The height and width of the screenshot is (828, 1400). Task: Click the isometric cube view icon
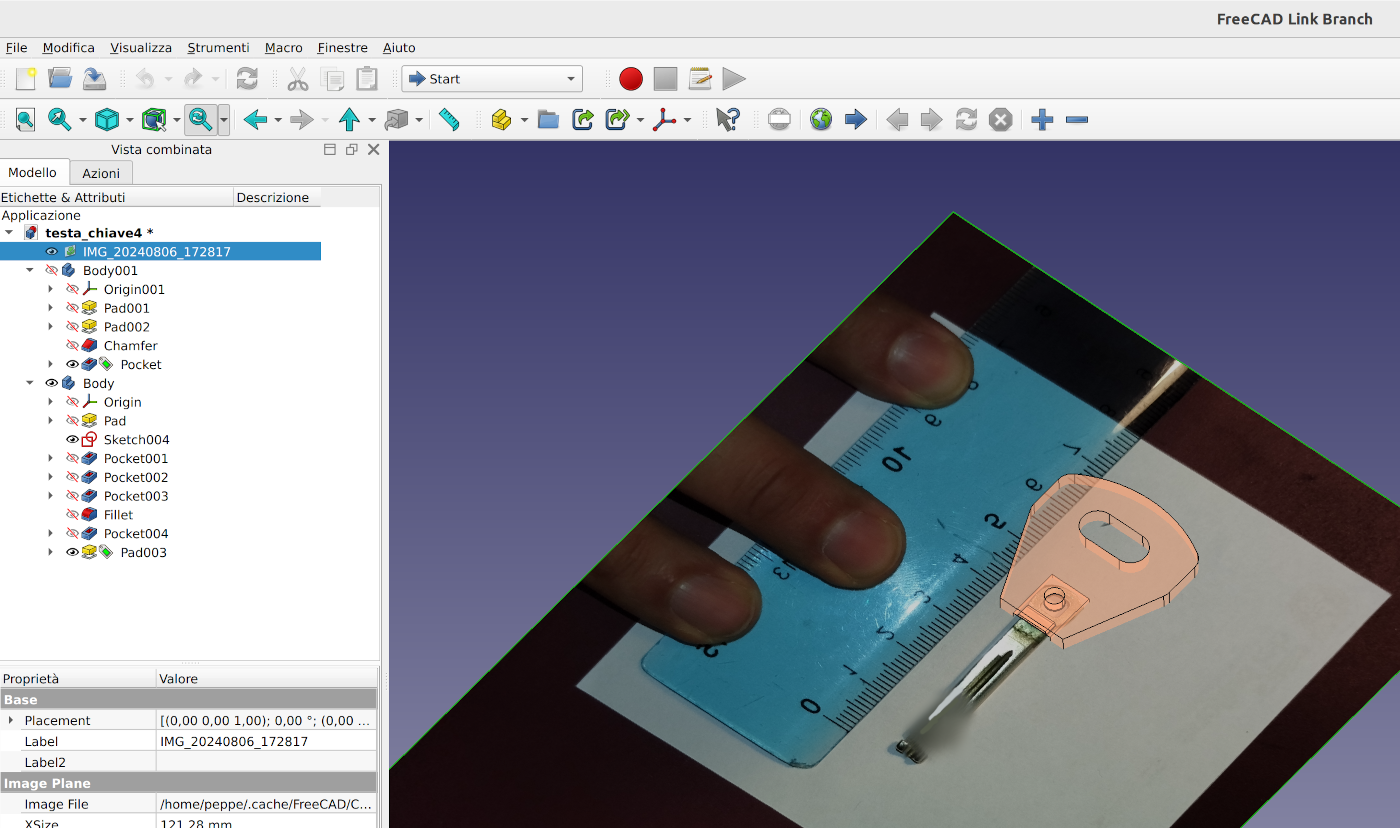click(x=106, y=120)
